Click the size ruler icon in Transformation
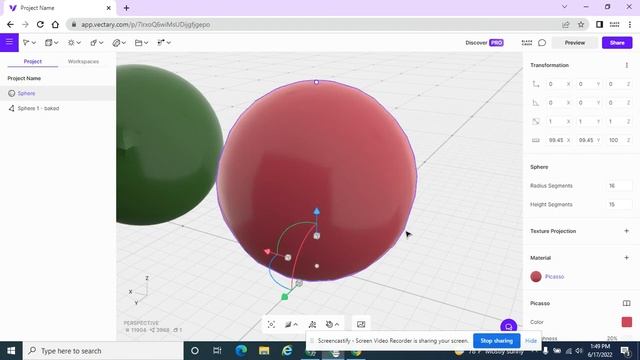Viewport: 640px width, 360px height. [536, 140]
